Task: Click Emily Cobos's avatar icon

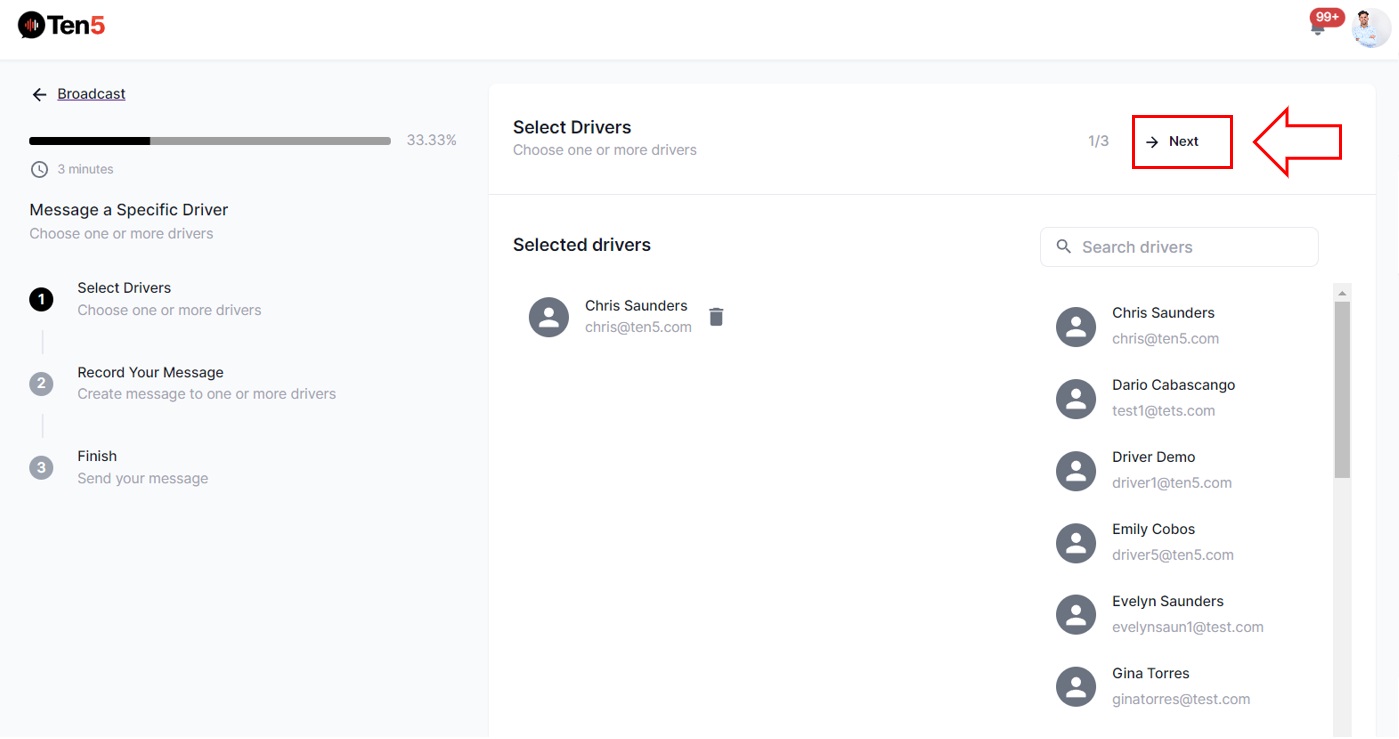Action: coord(1076,543)
